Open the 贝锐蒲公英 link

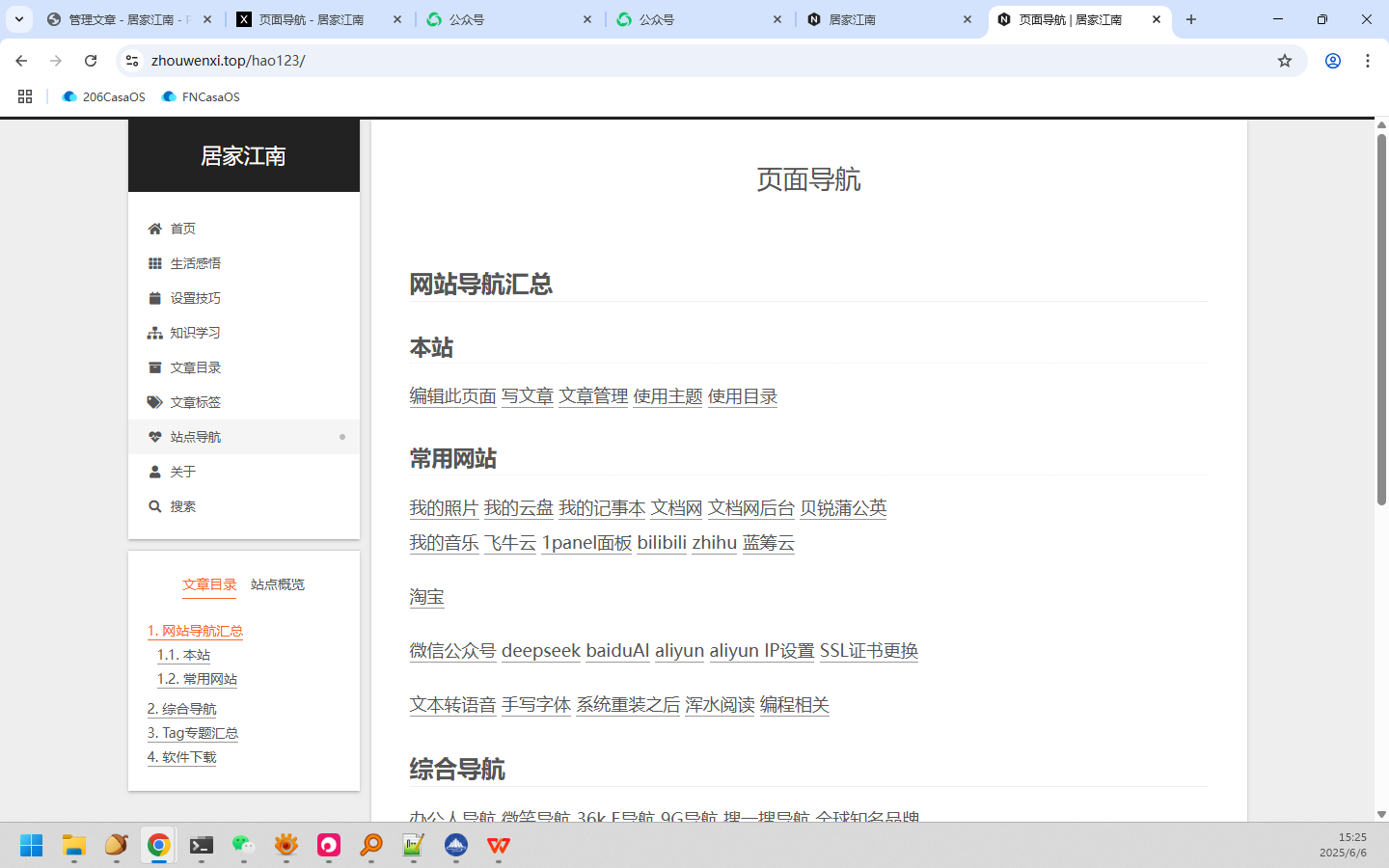pos(843,508)
